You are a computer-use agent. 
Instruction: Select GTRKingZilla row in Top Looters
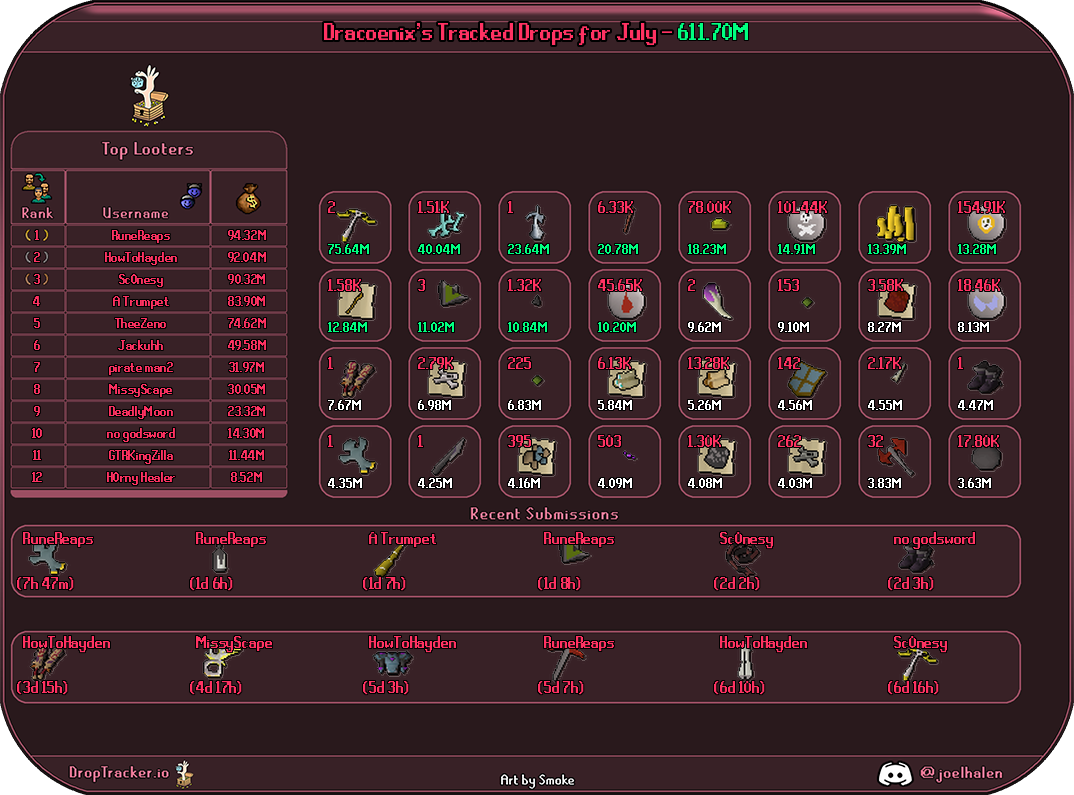[149, 455]
